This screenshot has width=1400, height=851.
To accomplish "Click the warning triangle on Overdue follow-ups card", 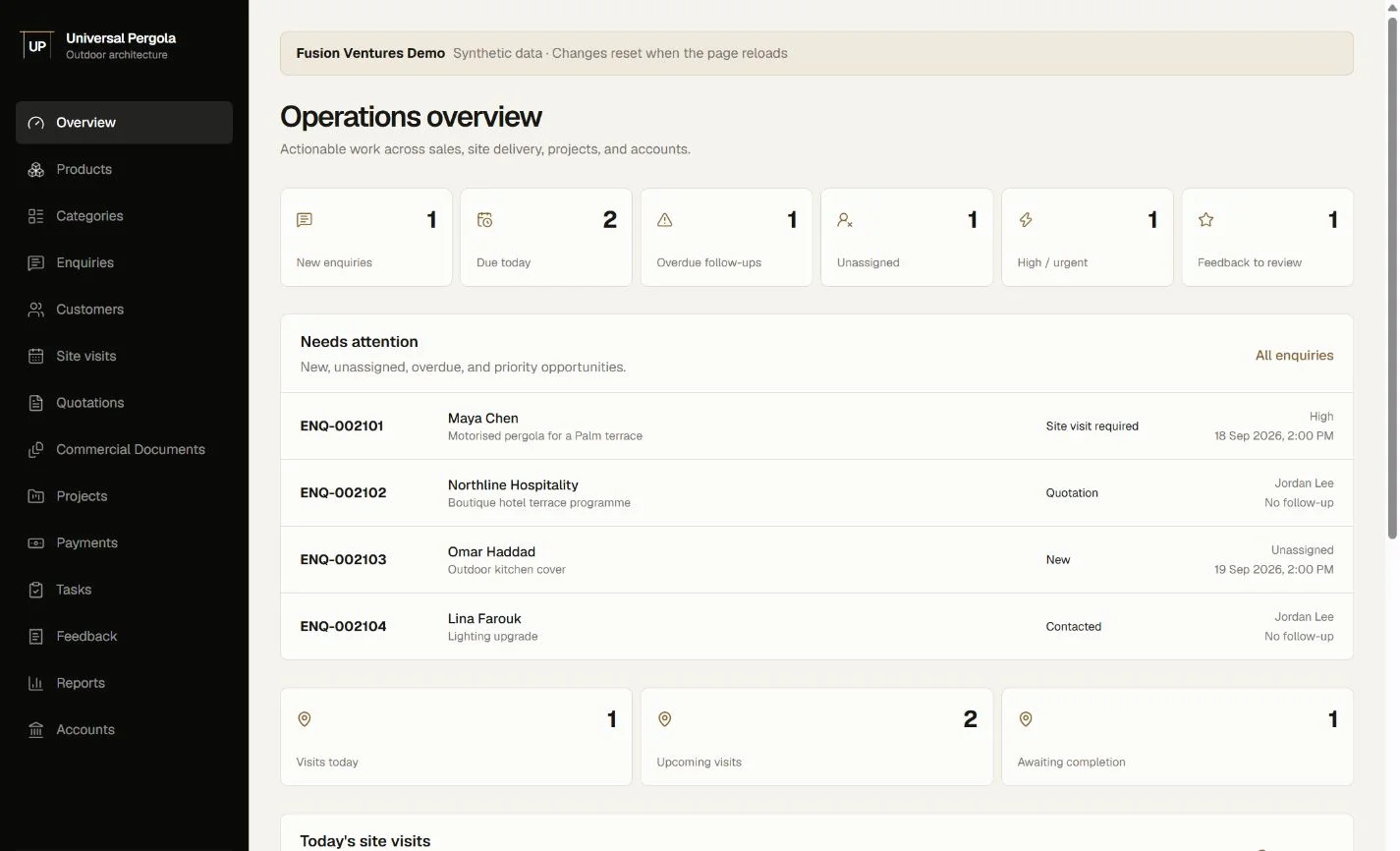I will pos(665,220).
